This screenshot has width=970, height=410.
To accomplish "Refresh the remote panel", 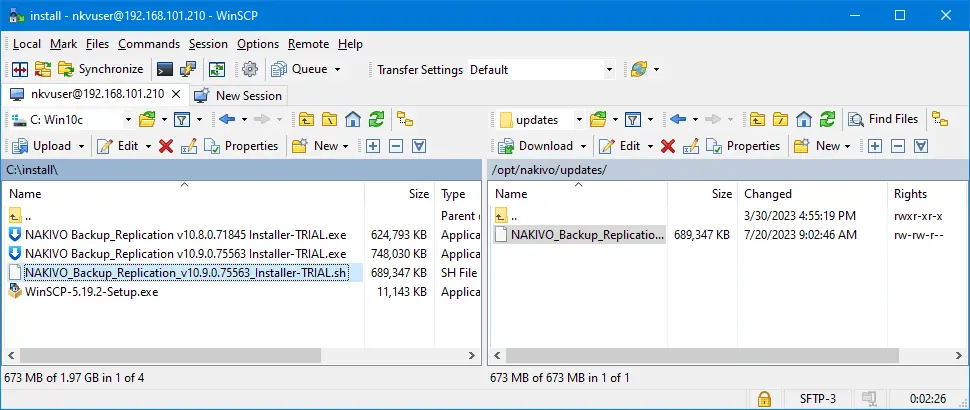I will [827, 119].
